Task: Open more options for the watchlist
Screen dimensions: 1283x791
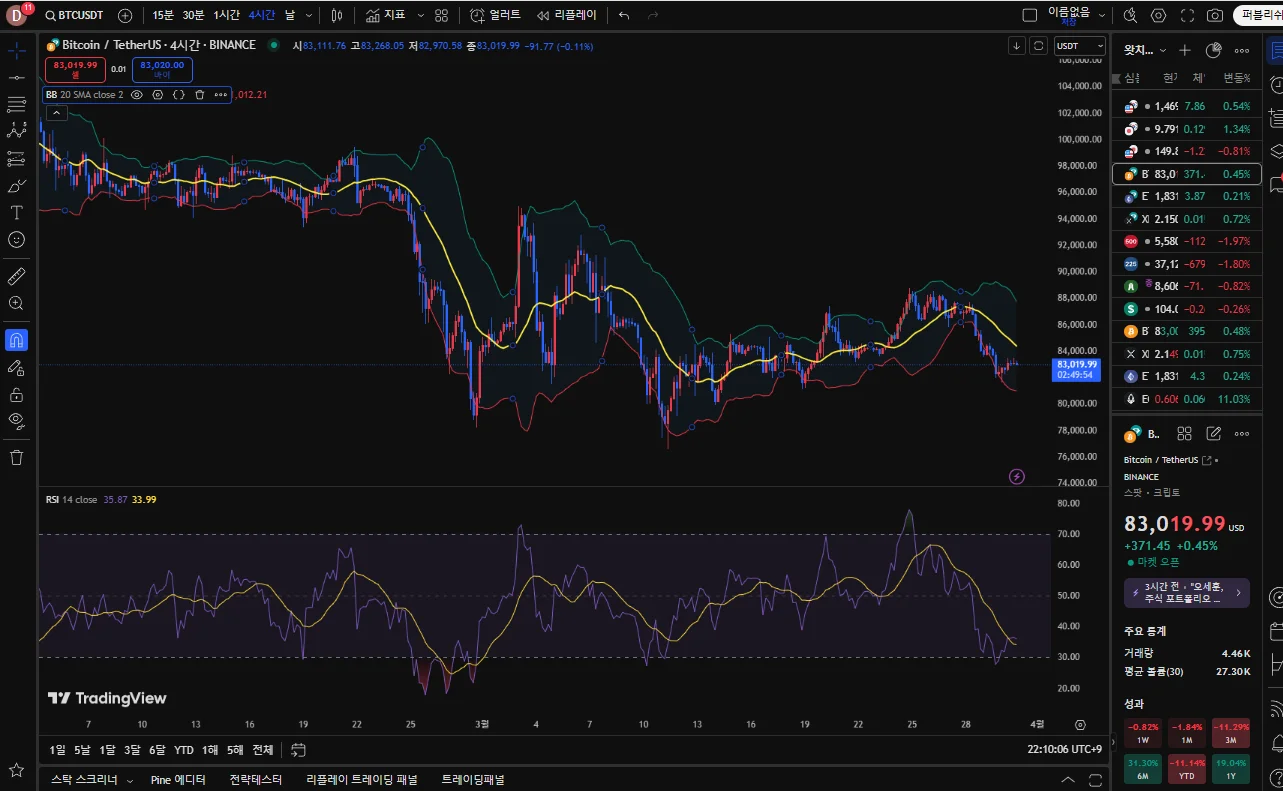Action: pos(1242,50)
